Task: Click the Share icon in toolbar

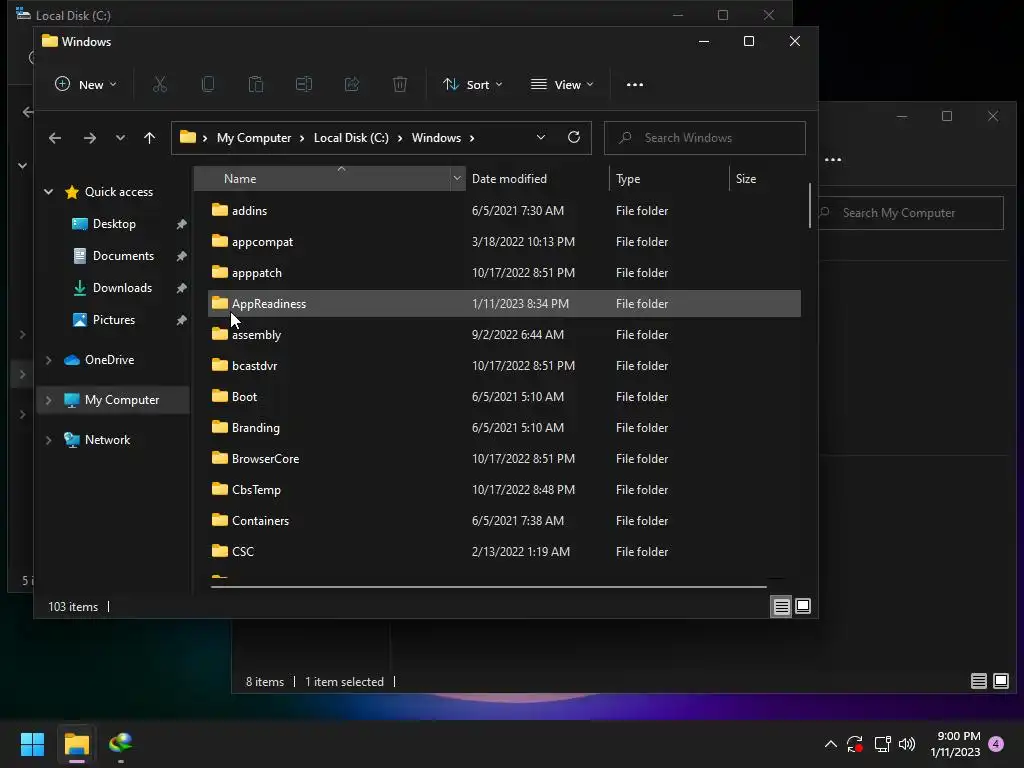Action: [x=352, y=84]
